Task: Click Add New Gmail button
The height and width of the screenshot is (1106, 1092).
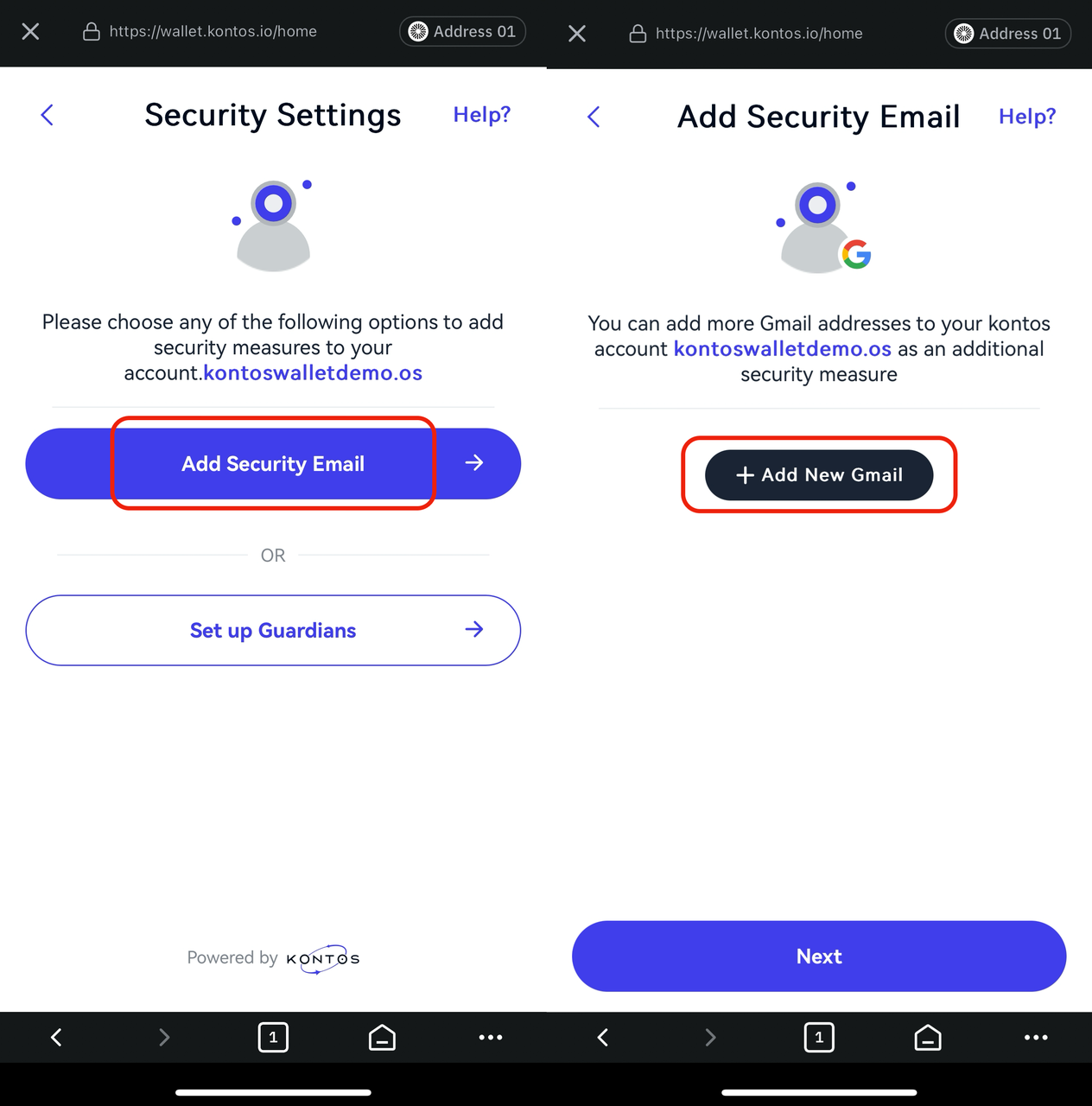Action: pyautogui.click(x=819, y=475)
